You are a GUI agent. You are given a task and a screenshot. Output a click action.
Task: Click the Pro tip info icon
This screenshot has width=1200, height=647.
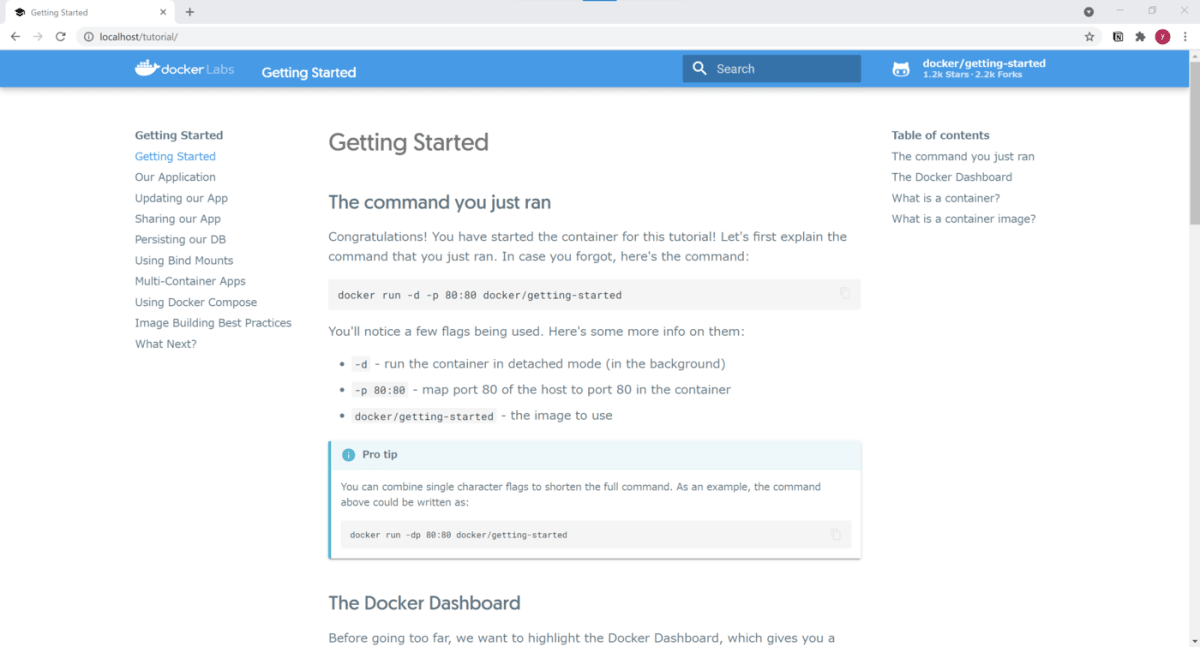tap(348, 455)
